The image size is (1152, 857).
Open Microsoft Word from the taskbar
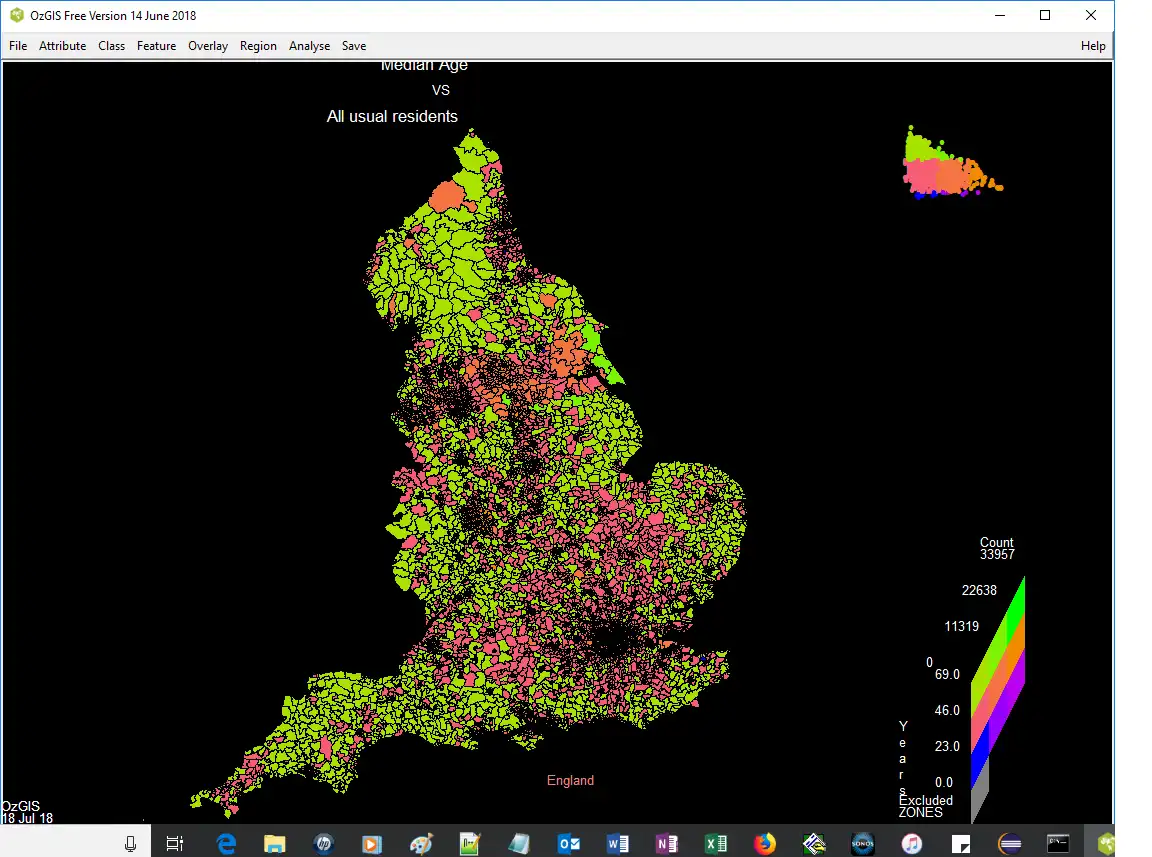click(x=618, y=843)
